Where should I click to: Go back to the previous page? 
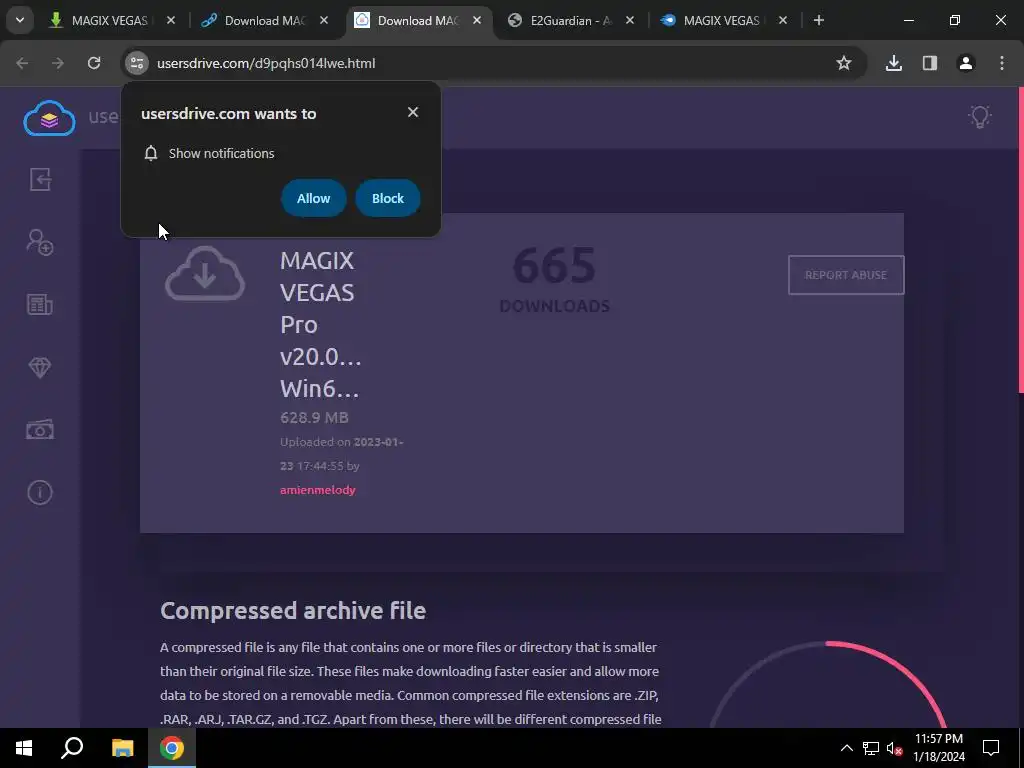click(x=22, y=63)
